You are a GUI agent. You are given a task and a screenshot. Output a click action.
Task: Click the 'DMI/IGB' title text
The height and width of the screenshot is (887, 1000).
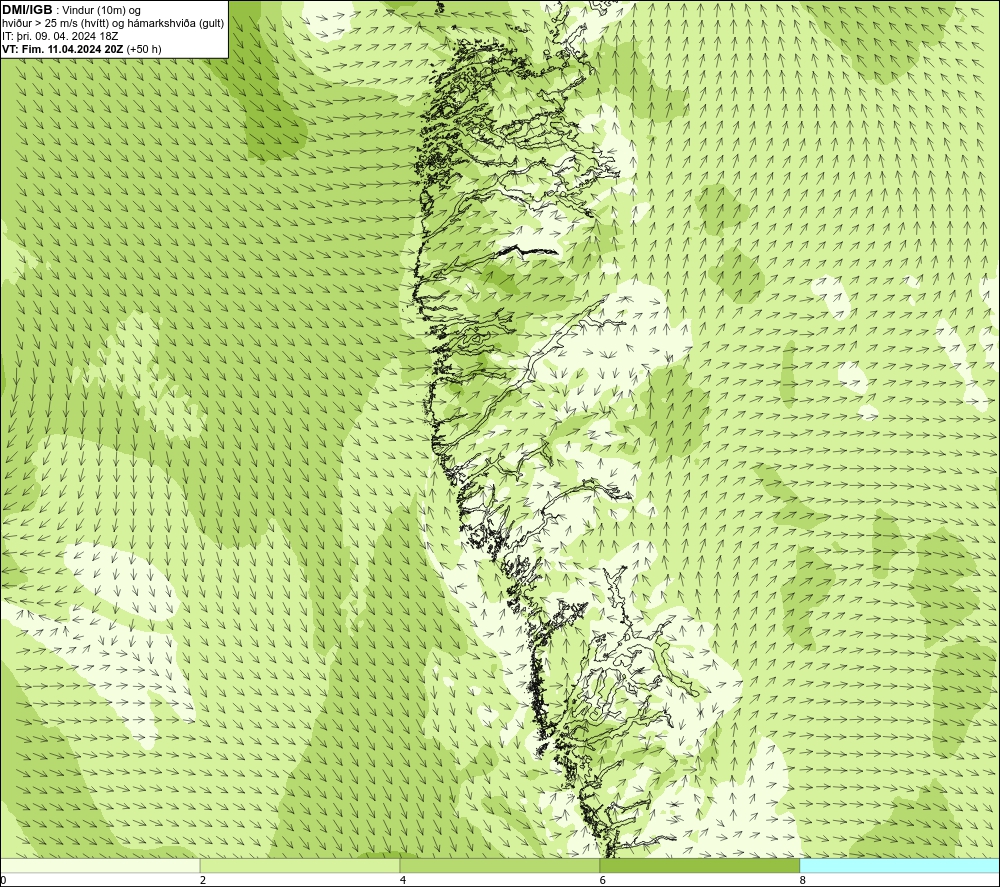tap(27, 10)
